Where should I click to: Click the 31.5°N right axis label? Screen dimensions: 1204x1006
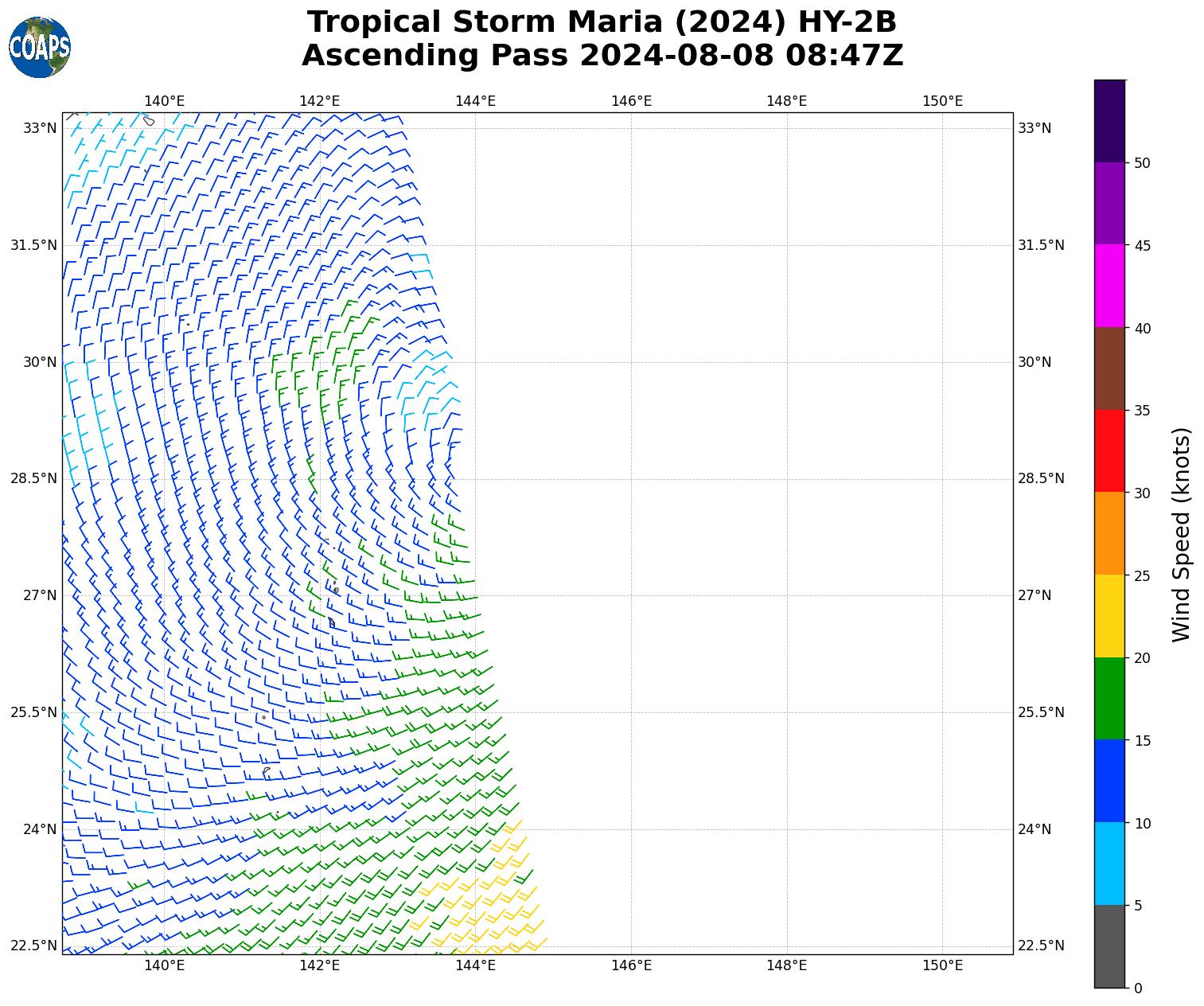pos(1041,245)
